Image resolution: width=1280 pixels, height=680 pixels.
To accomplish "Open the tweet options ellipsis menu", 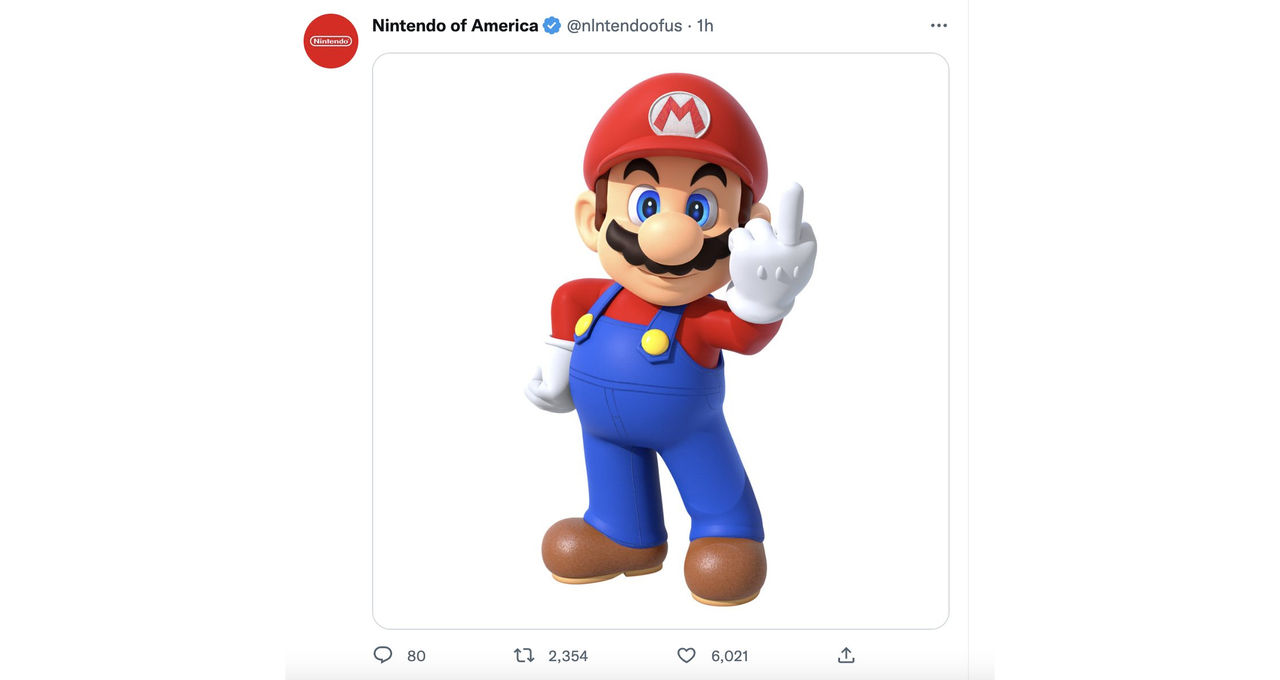I will coord(938,24).
